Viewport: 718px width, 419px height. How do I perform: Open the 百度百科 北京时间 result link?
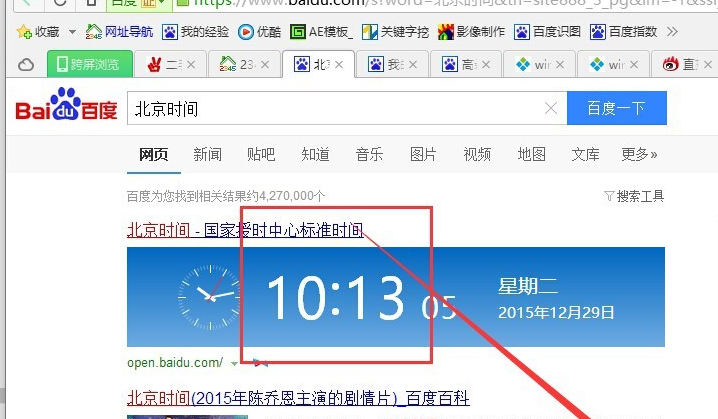pyautogui.click(x=298, y=399)
